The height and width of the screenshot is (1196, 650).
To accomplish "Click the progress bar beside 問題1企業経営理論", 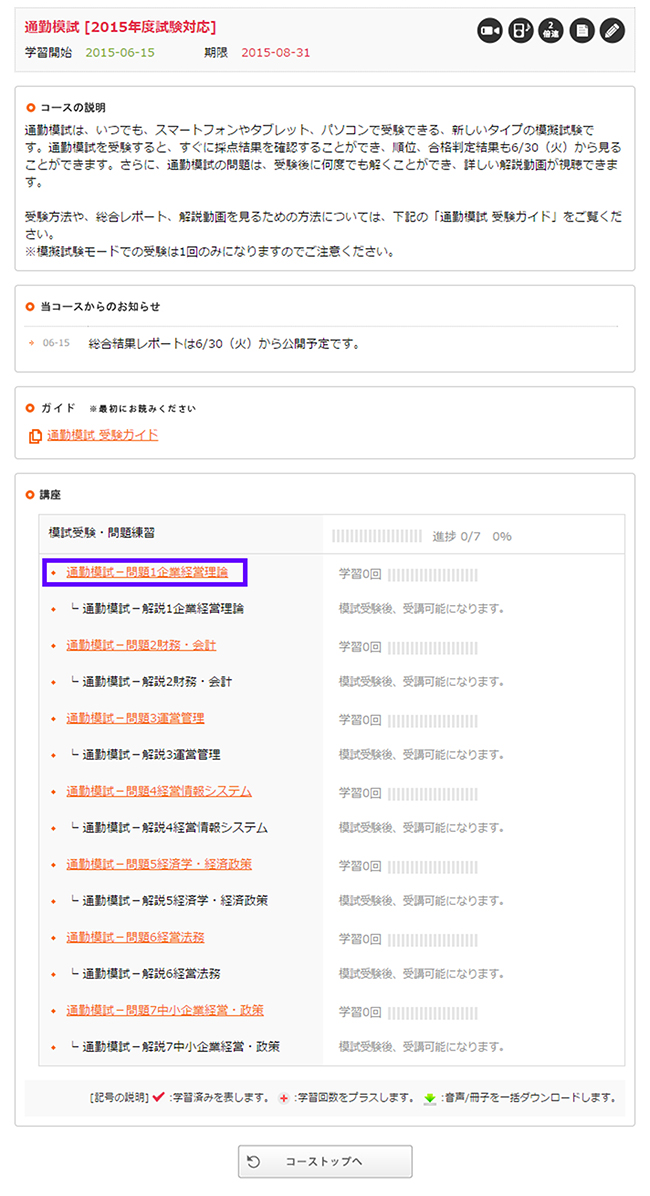I will pos(432,574).
